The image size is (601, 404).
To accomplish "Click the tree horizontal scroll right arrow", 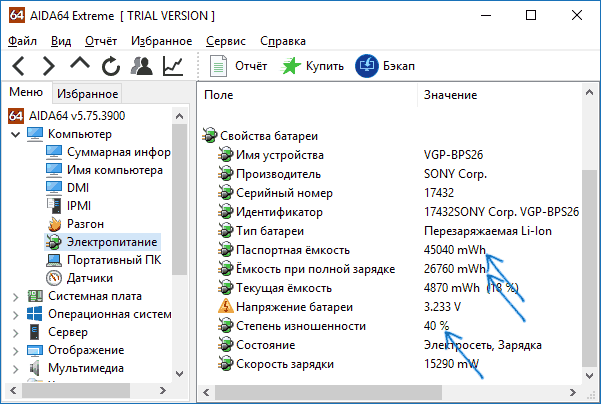I will click(163, 391).
